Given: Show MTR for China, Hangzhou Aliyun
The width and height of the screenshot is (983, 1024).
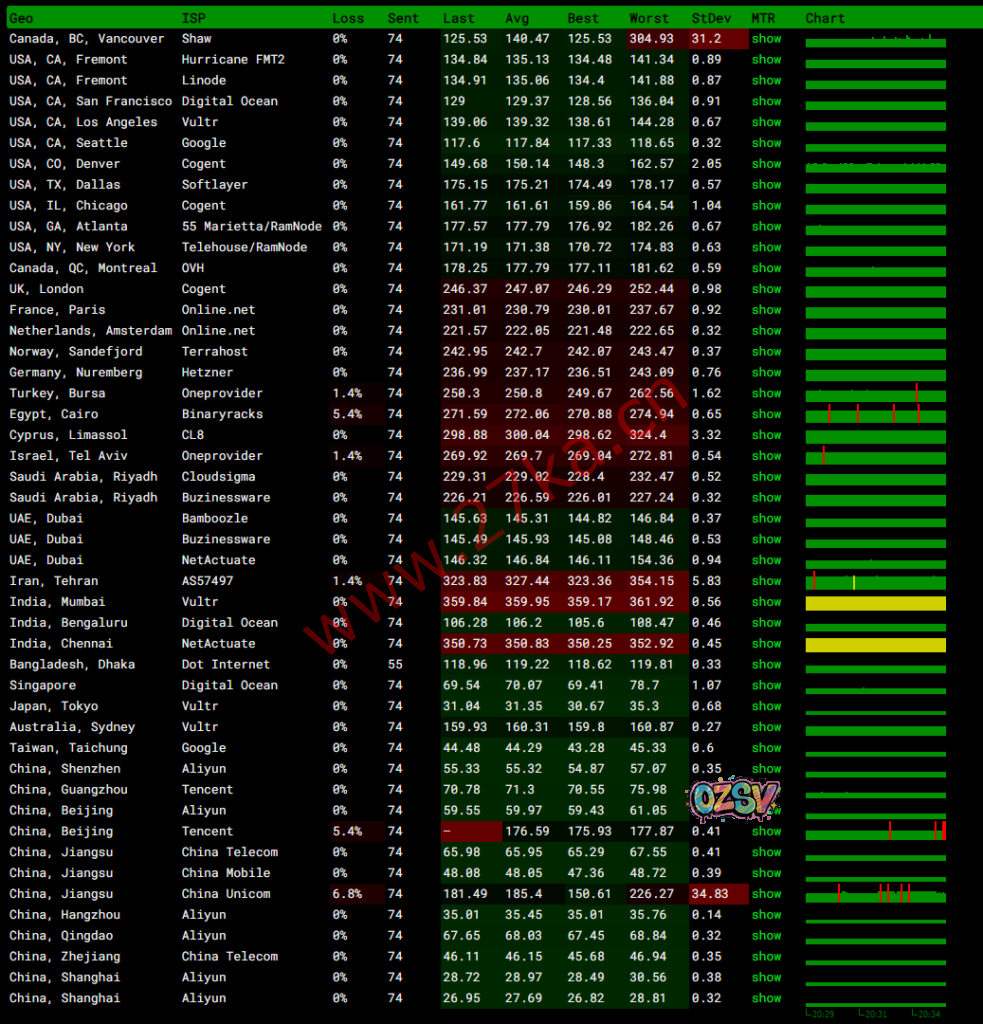Looking at the screenshot, I should pos(766,915).
